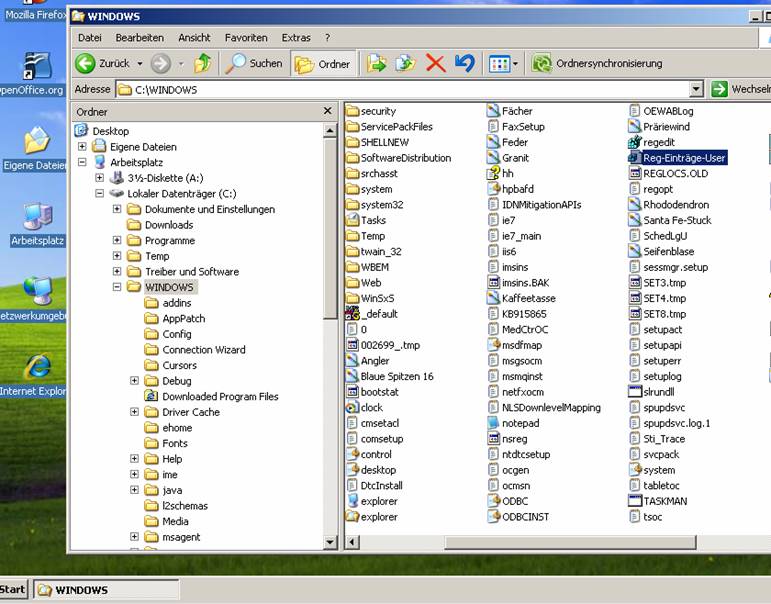Click file list horizontal scrollbar thumb
This screenshot has height=604, width=771.
(x=570, y=542)
